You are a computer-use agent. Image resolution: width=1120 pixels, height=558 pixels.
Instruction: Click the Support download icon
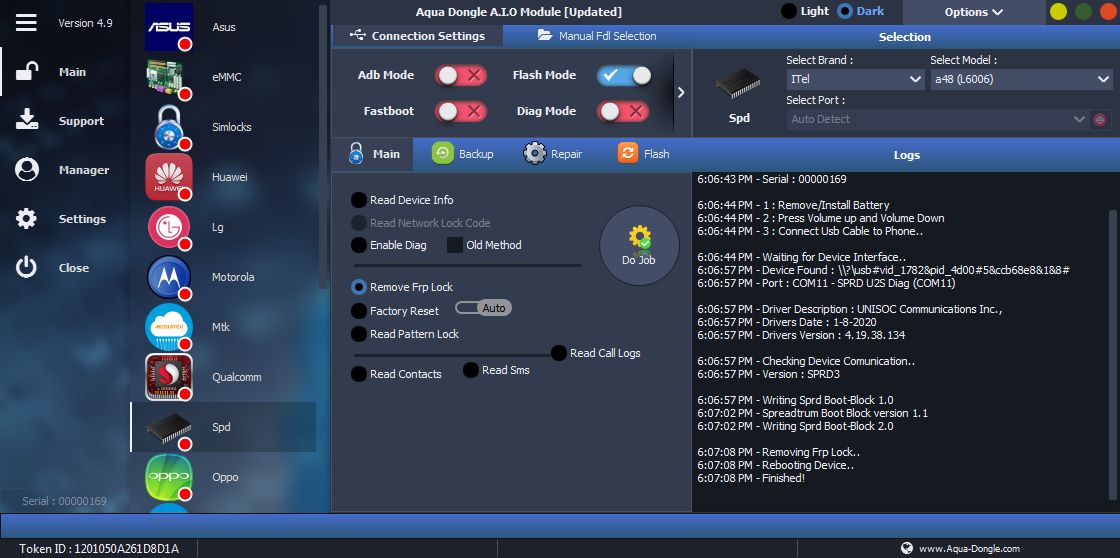[x=27, y=120]
